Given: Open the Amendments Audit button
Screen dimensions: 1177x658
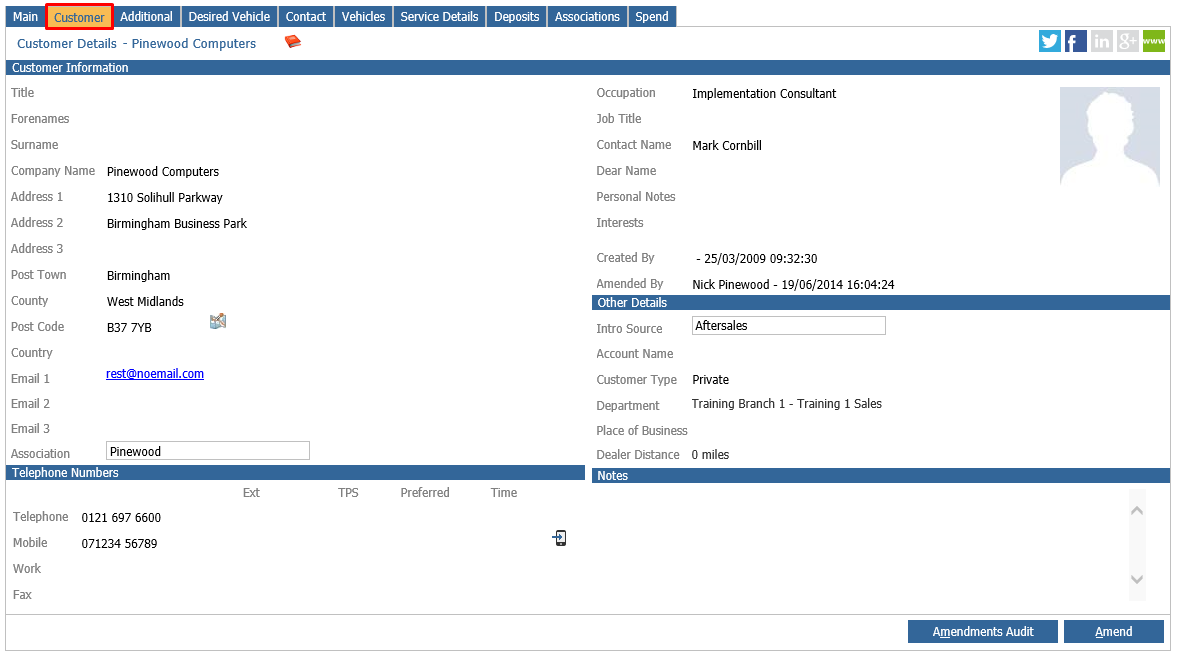Looking at the screenshot, I should point(982,631).
